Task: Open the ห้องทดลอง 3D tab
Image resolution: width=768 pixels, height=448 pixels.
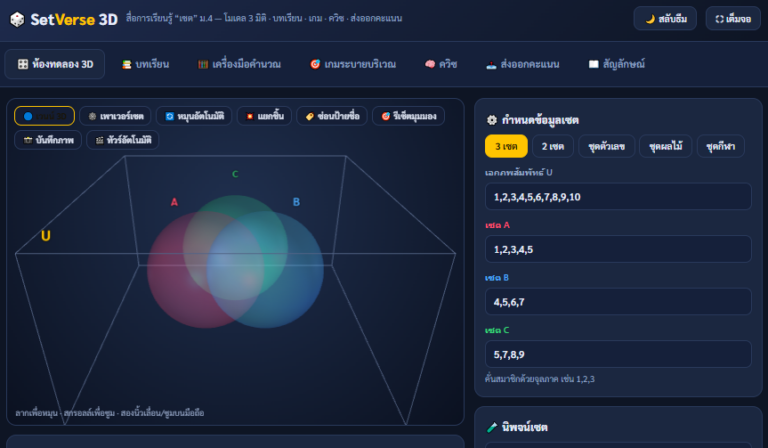Action: 55,64
